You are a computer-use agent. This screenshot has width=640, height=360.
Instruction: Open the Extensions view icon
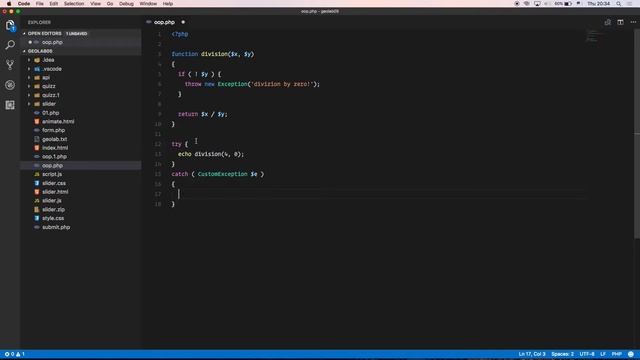click(10, 105)
